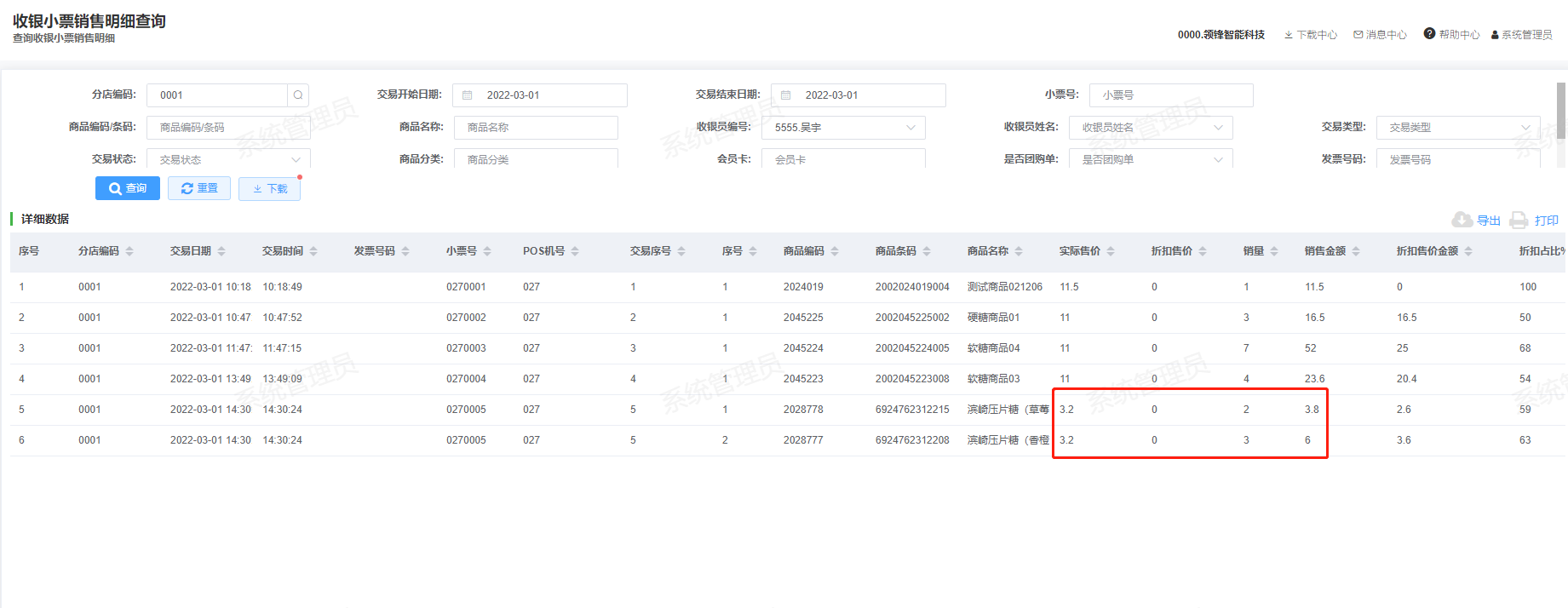Expand the 交易类型 dropdown
The width and height of the screenshot is (1568, 608).
1525,128
